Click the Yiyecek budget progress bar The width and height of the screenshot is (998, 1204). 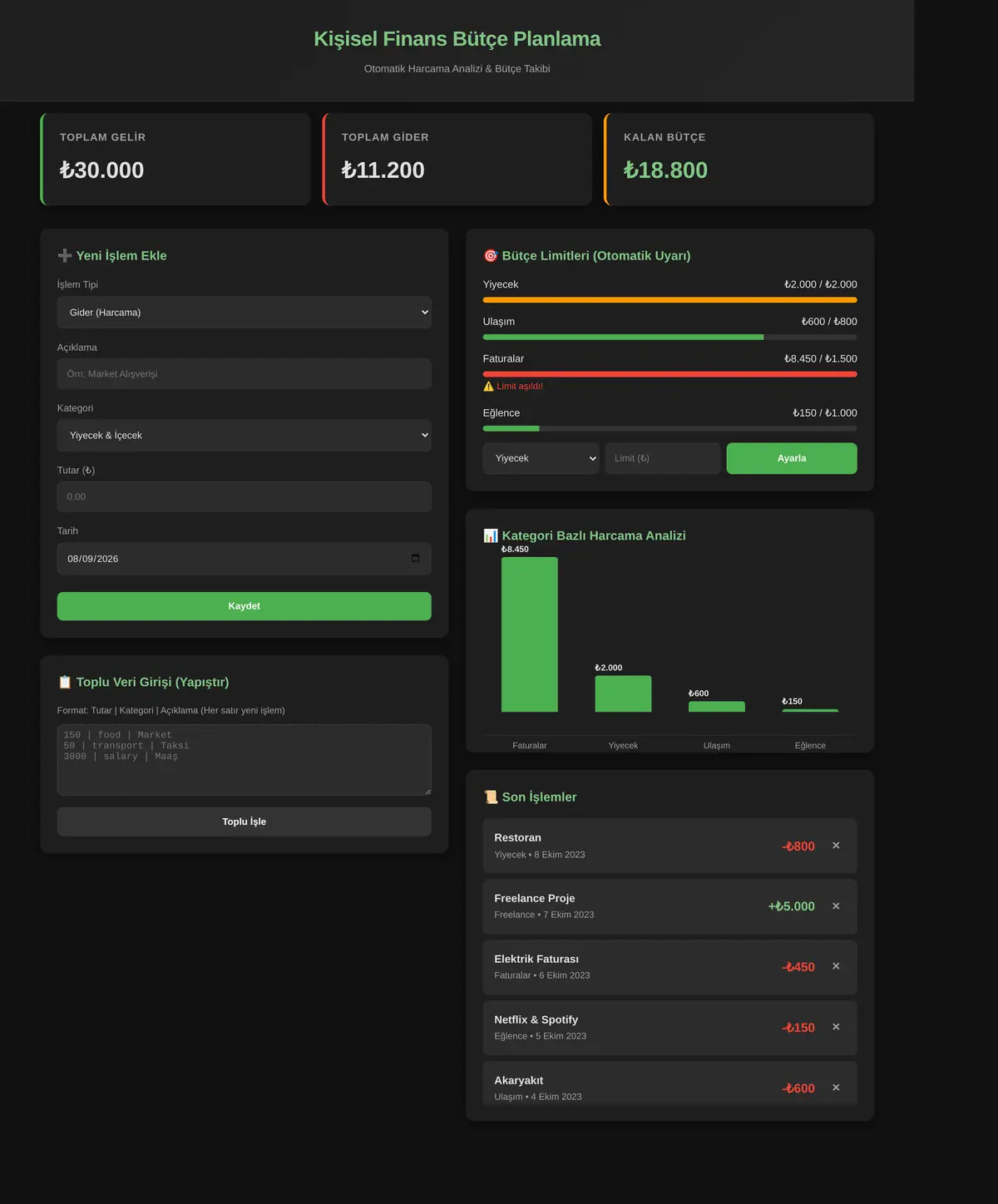670,300
